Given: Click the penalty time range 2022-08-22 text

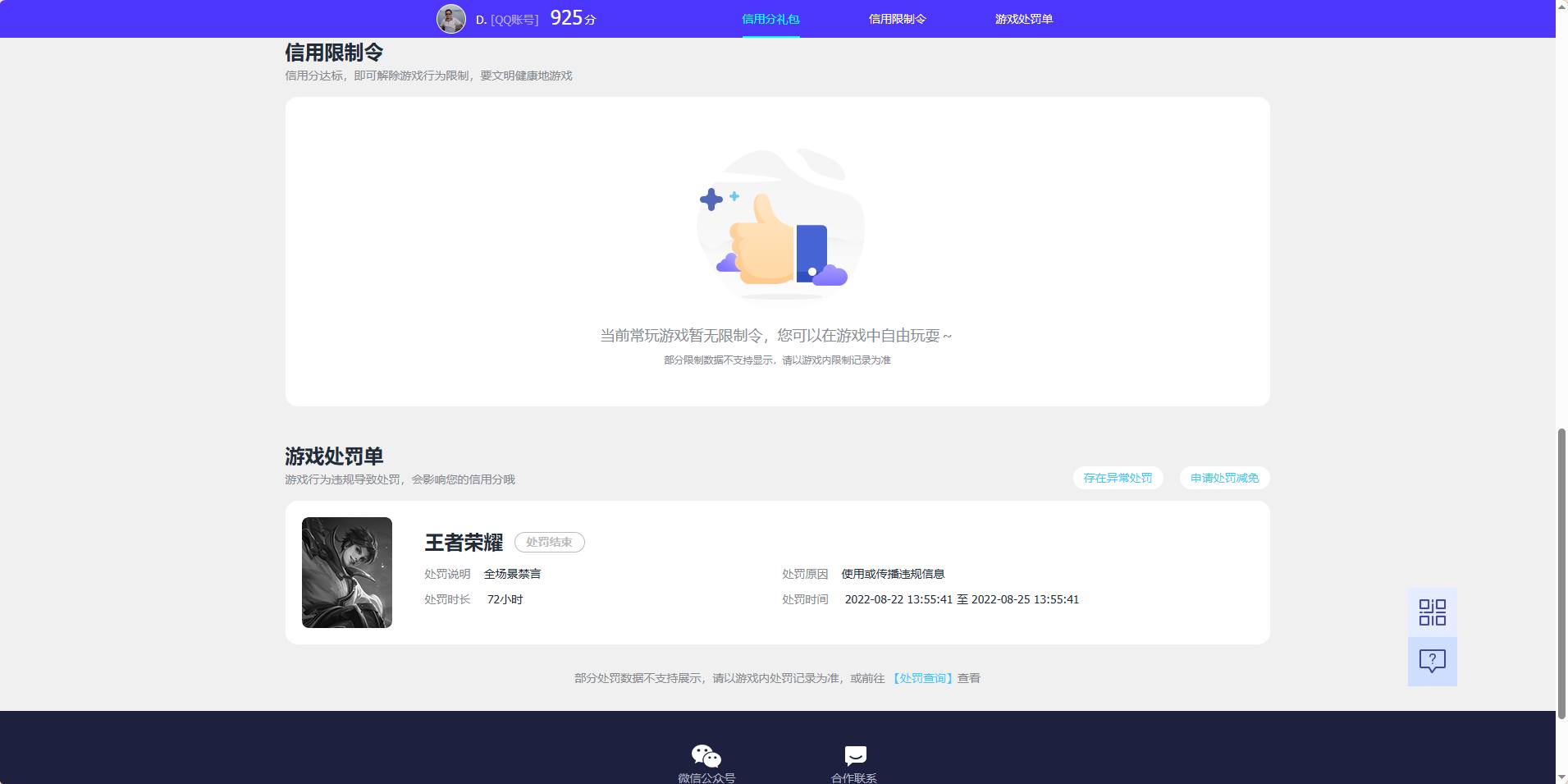Looking at the screenshot, I should point(962,599).
